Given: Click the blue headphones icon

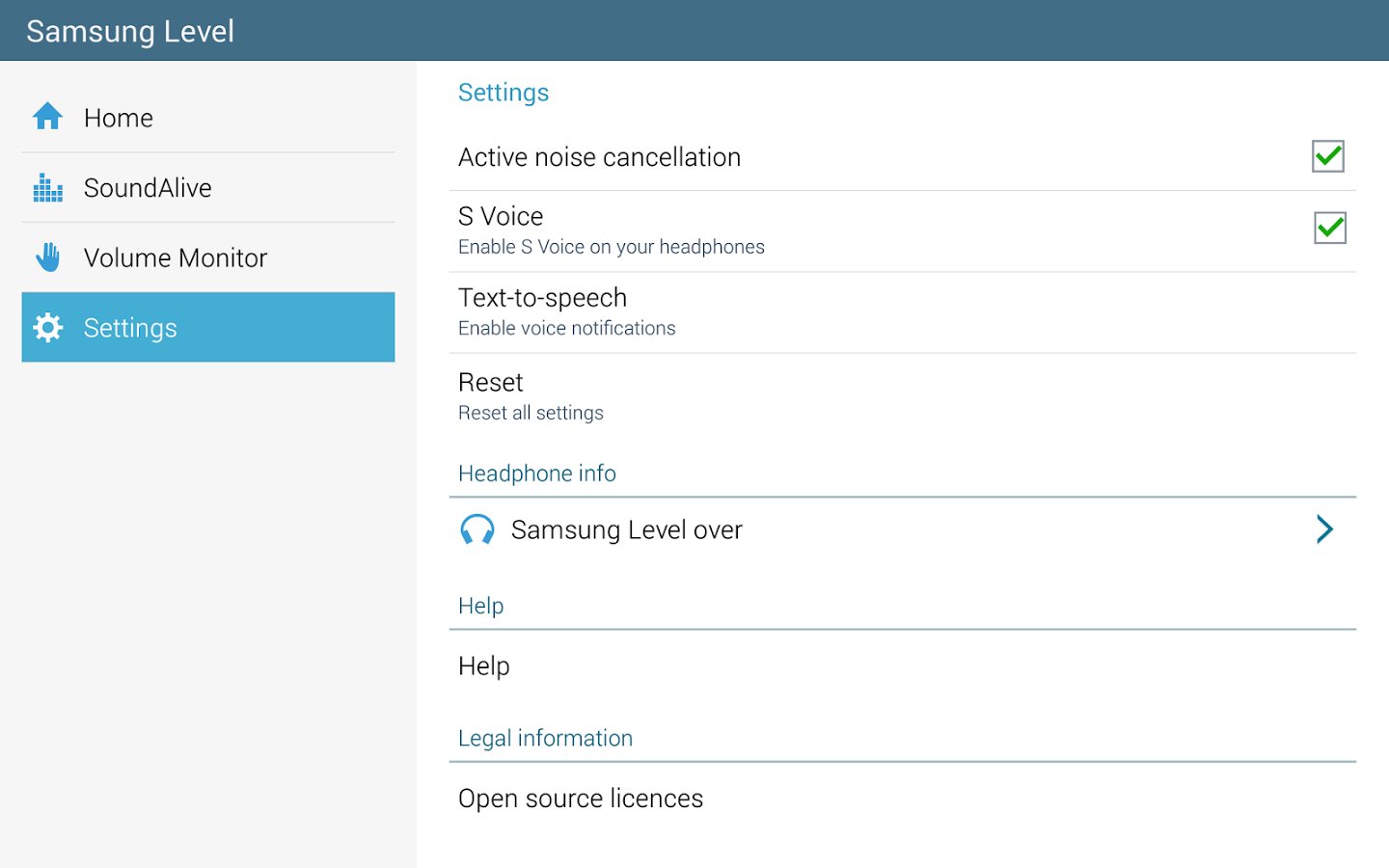Looking at the screenshot, I should (477, 529).
